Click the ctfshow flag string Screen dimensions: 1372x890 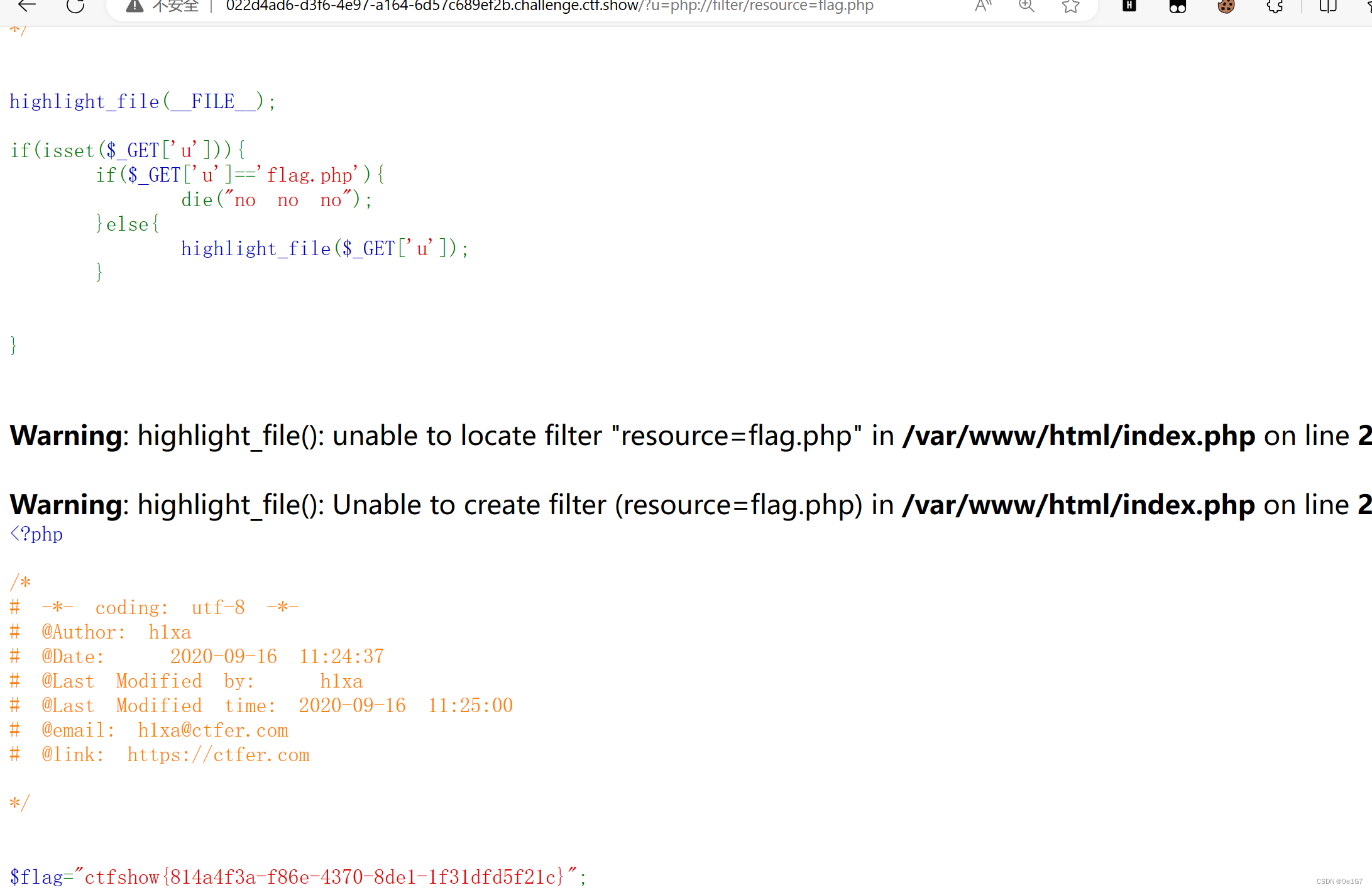[324, 876]
